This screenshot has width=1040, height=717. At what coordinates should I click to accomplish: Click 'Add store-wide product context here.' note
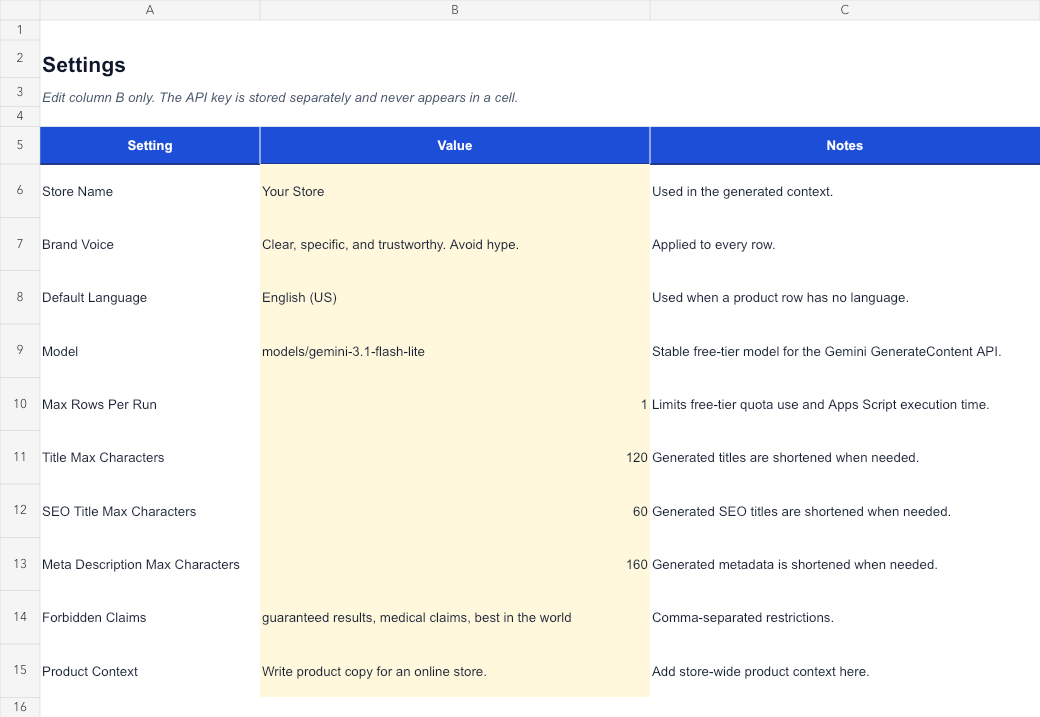pos(760,671)
